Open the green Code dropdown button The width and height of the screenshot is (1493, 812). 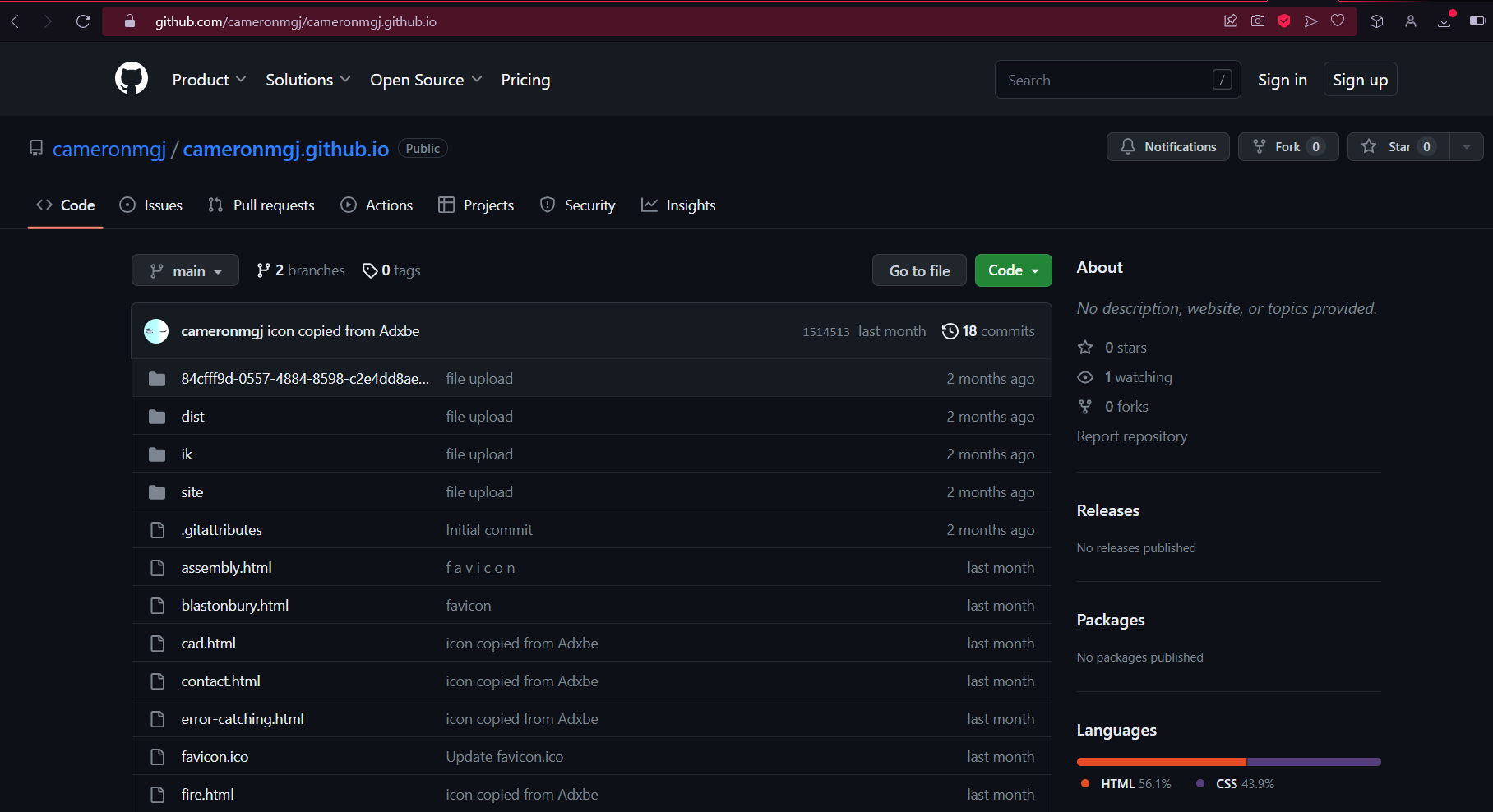pos(1013,270)
